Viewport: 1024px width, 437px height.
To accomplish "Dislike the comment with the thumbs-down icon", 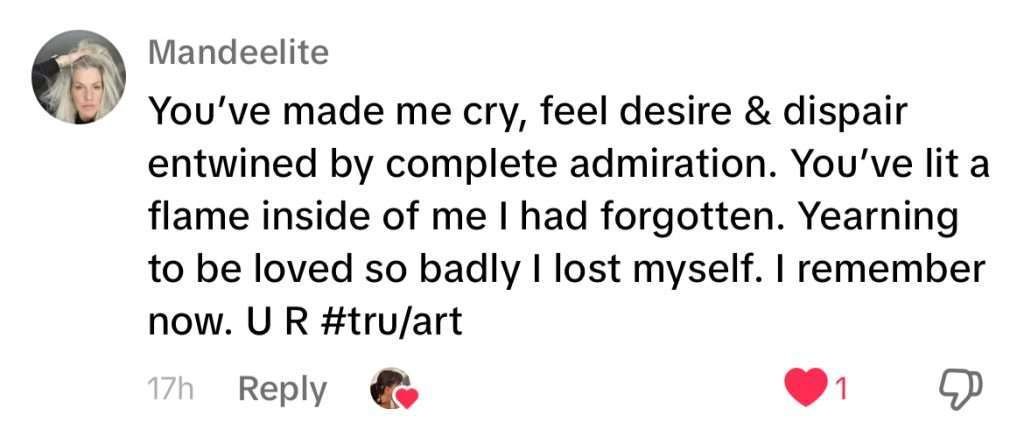I will point(962,390).
